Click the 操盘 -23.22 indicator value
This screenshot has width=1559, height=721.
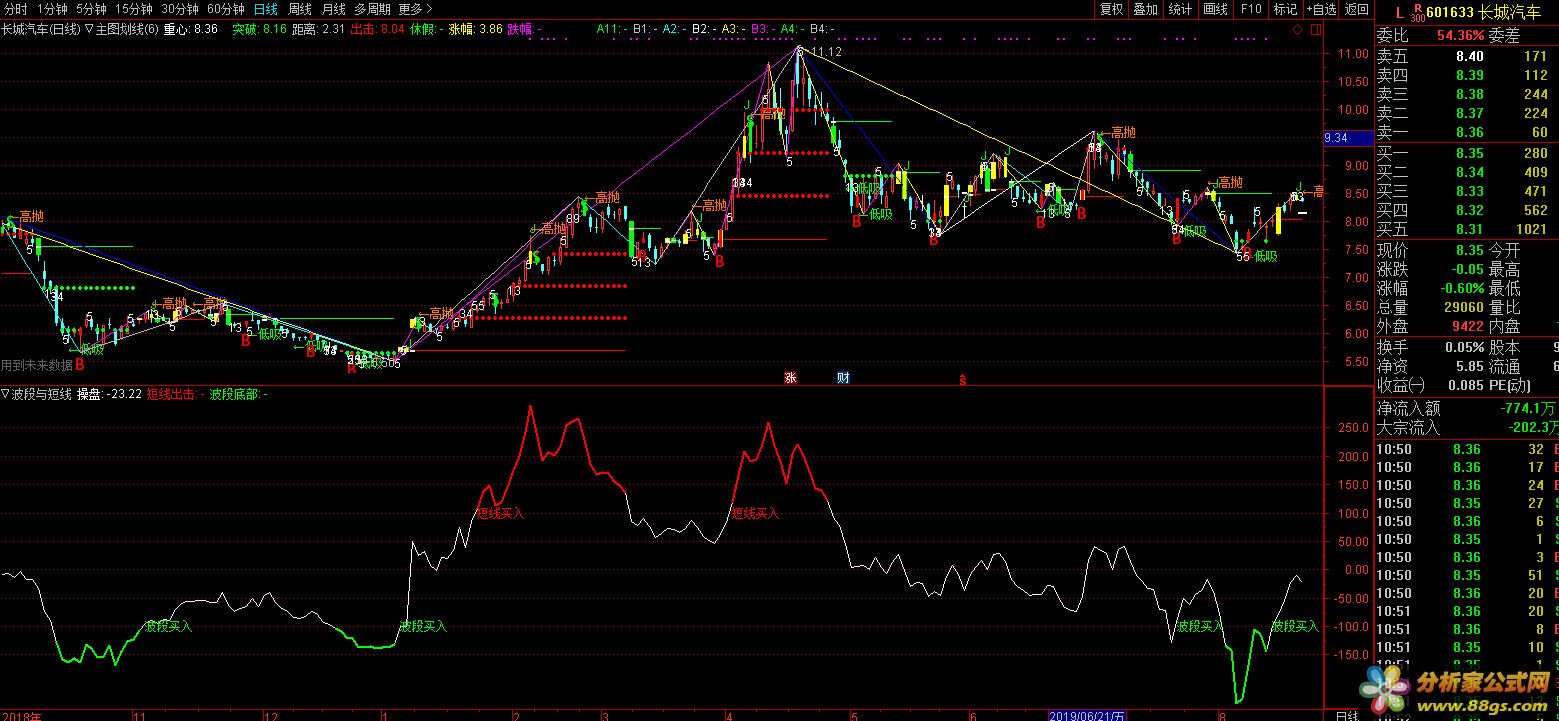(x=109, y=394)
